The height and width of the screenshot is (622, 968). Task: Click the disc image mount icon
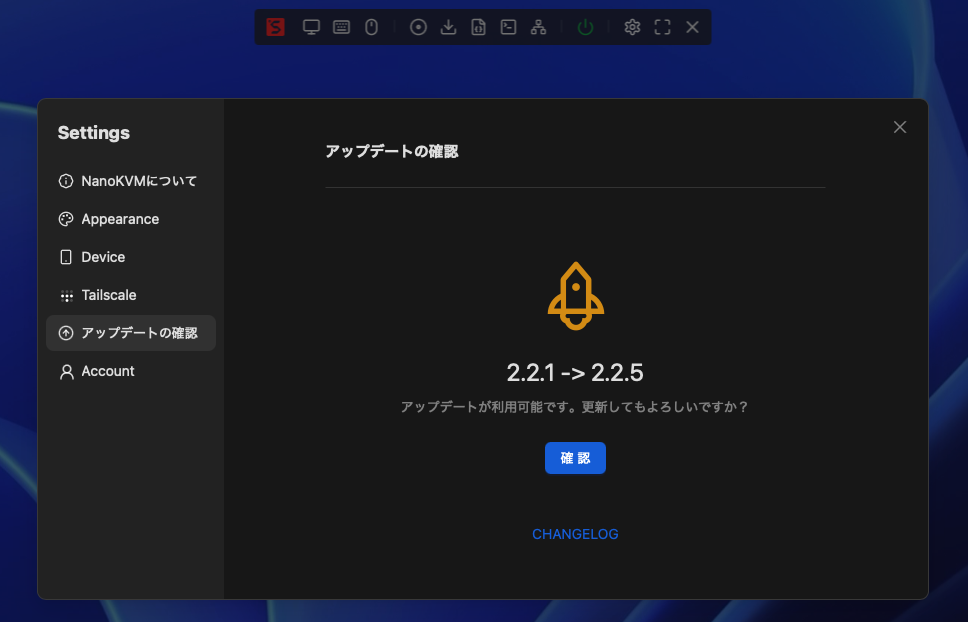tap(419, 27)
